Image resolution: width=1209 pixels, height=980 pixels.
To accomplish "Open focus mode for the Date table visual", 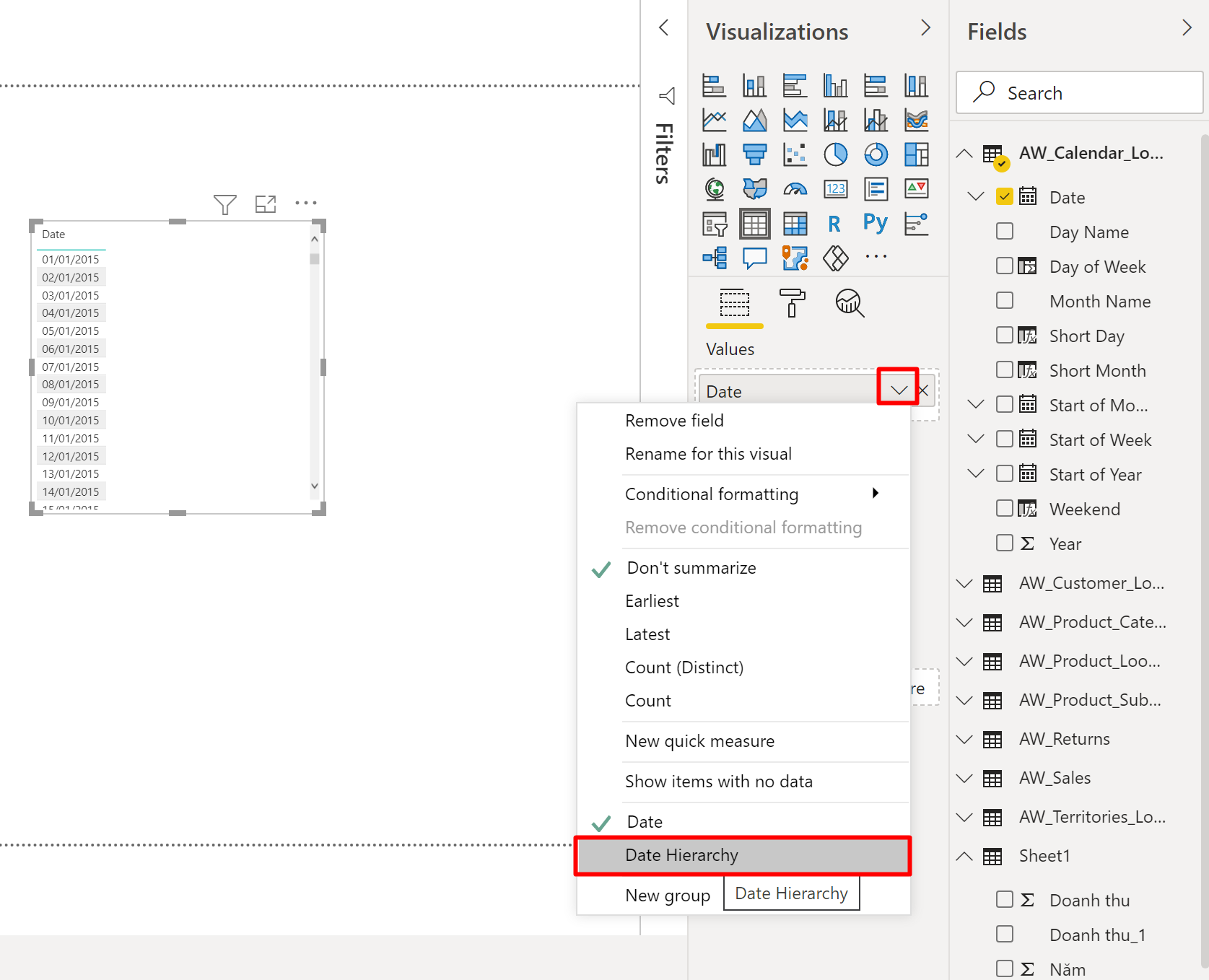I will [266, 204].
